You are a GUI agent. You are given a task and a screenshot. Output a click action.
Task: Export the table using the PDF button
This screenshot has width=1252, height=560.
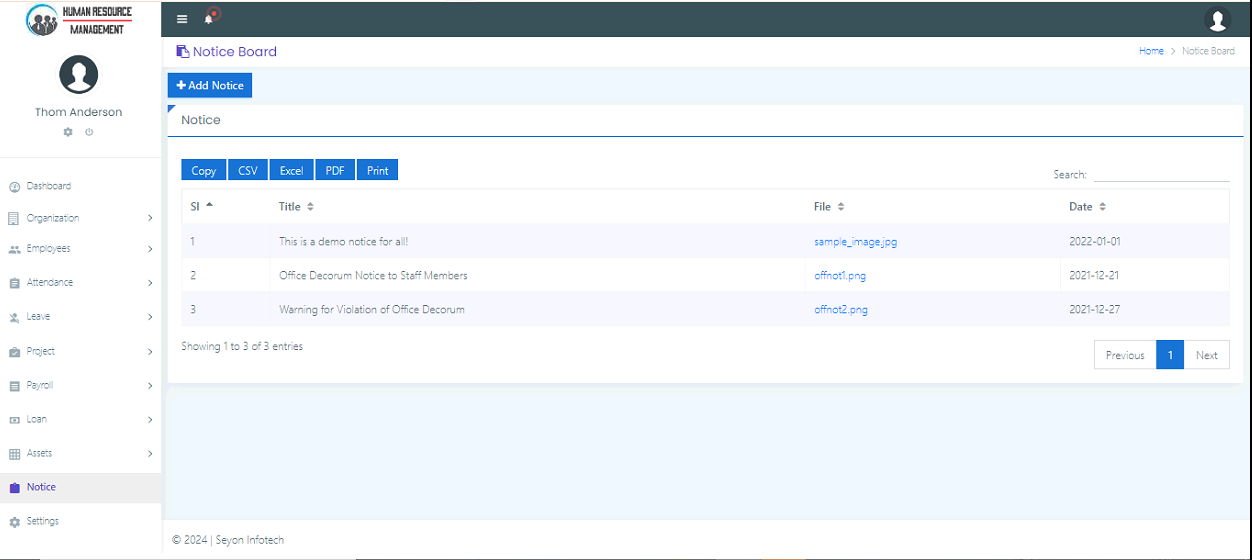(335, 170)
